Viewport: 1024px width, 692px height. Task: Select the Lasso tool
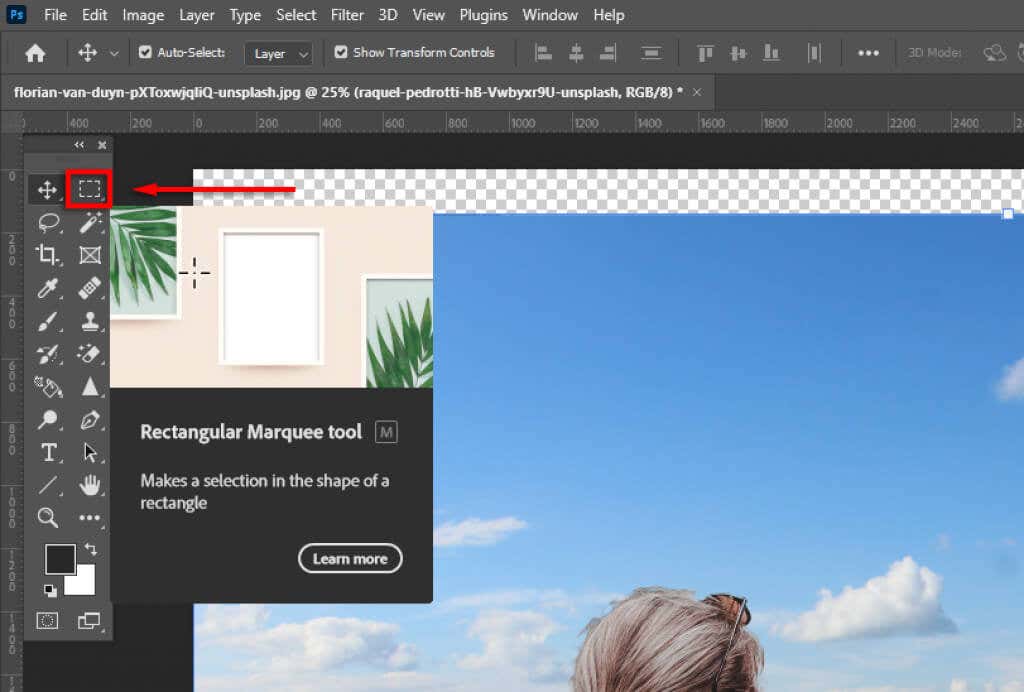(x=48, y=223)
